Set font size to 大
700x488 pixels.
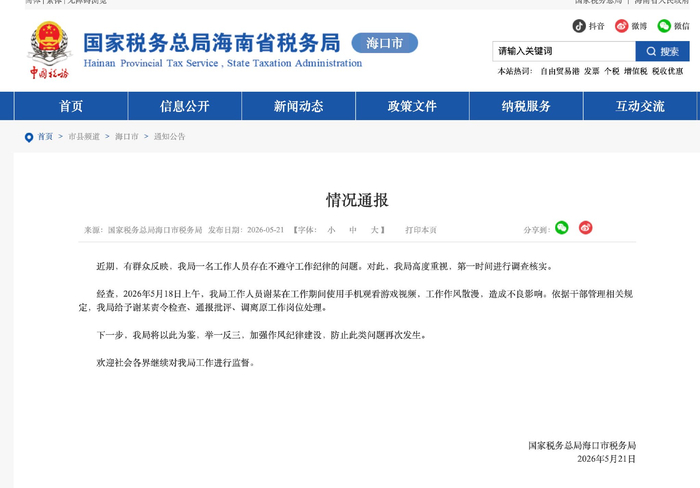coord(374,230)
